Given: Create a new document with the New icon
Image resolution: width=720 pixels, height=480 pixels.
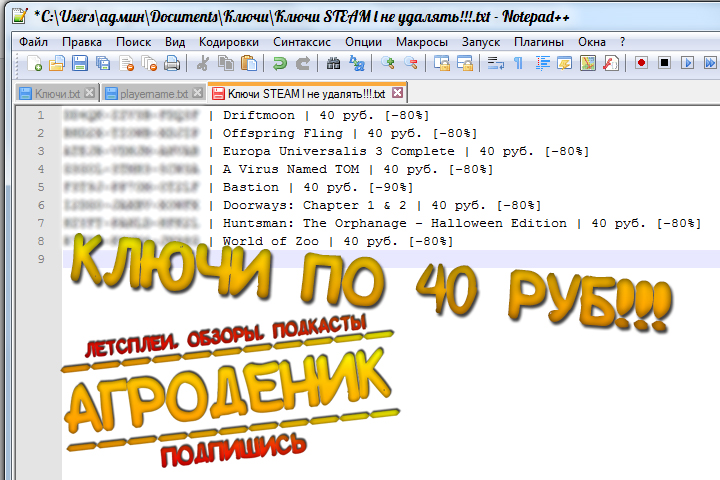Looking at the screenshot, I should coord(34,63).
